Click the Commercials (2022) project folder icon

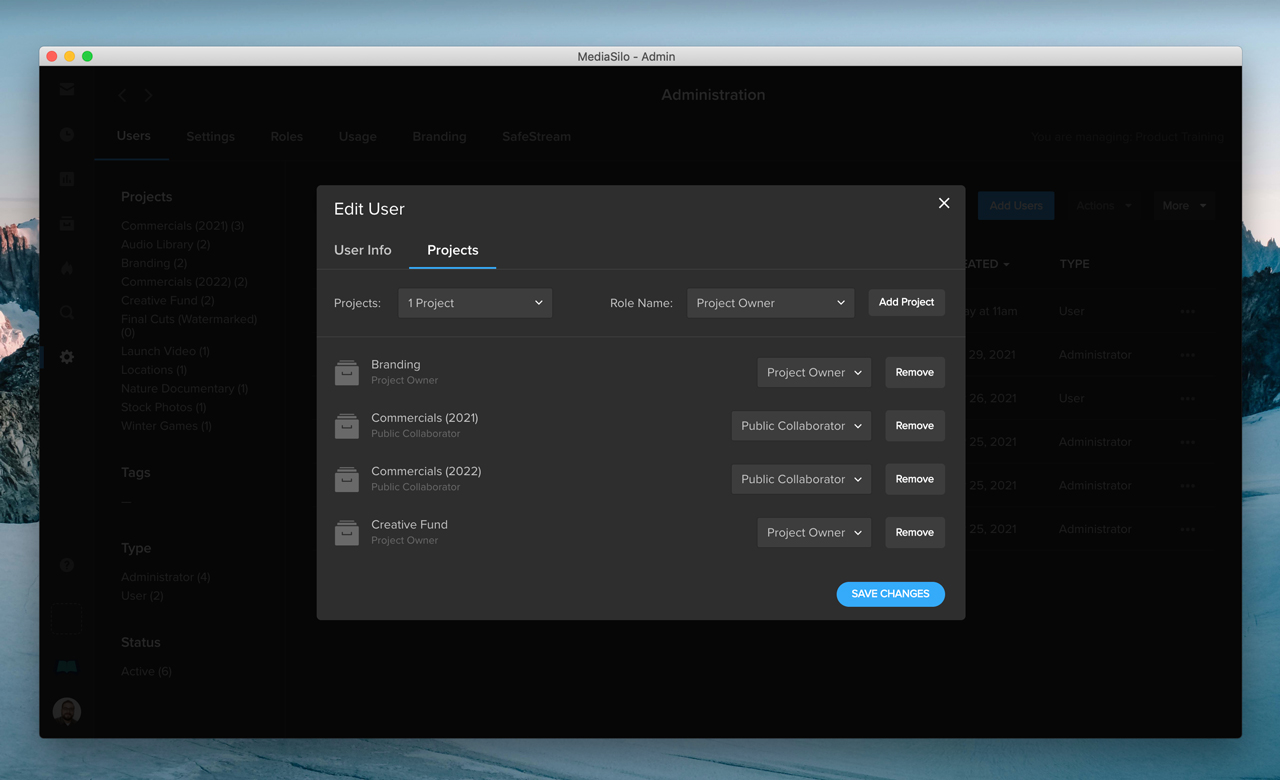347,479
